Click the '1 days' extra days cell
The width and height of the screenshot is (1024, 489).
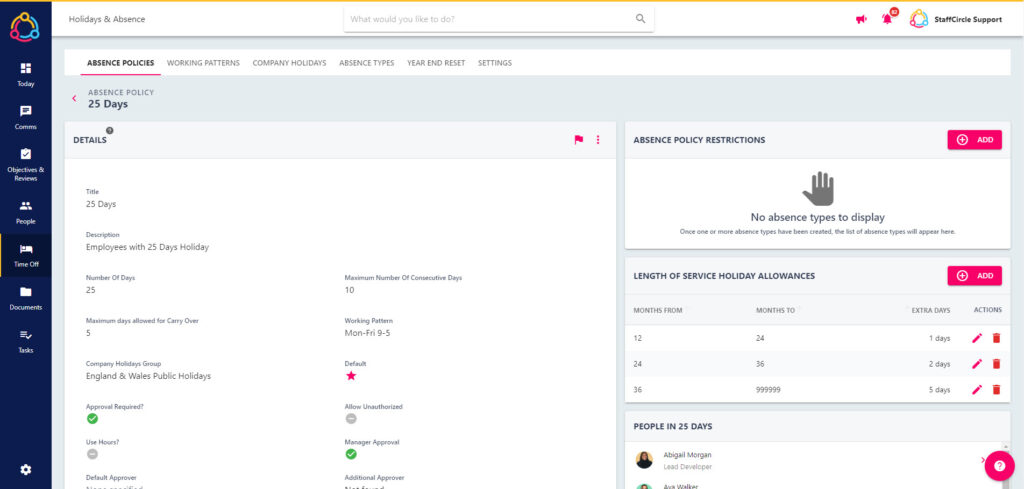tap(939, 338)
